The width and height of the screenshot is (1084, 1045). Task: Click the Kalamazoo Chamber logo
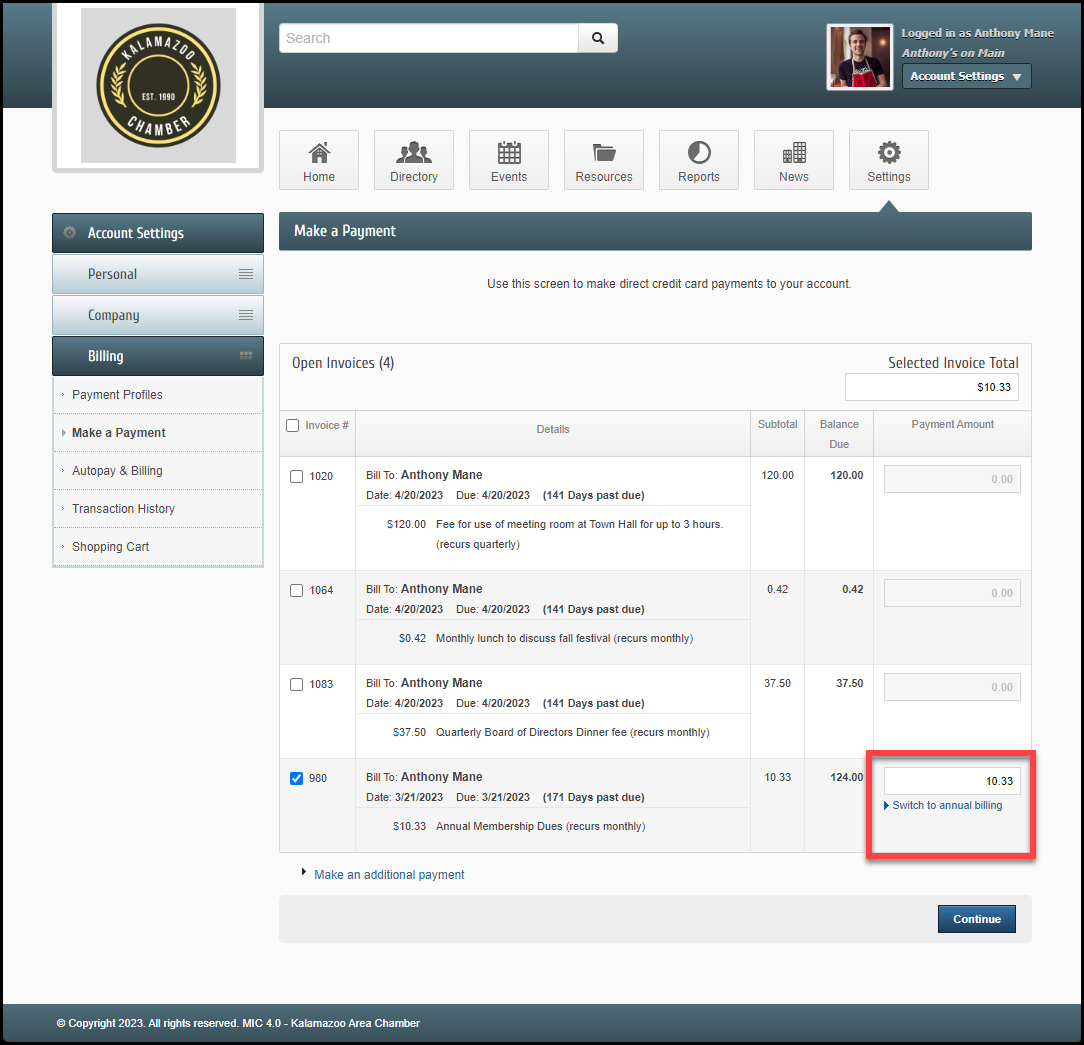pyautogui.click(x=158, y=85)
